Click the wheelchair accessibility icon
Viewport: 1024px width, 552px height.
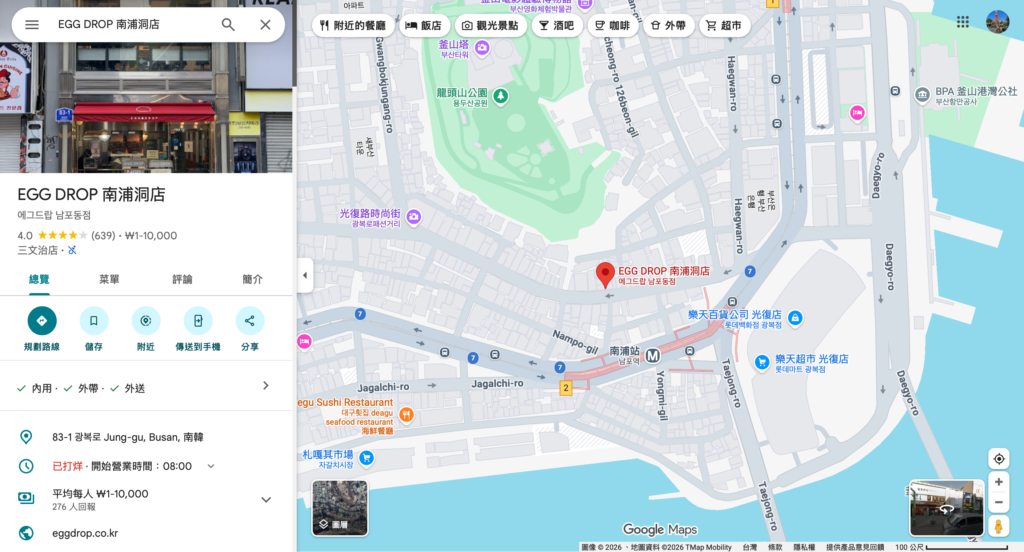click(x=72, y=250)
